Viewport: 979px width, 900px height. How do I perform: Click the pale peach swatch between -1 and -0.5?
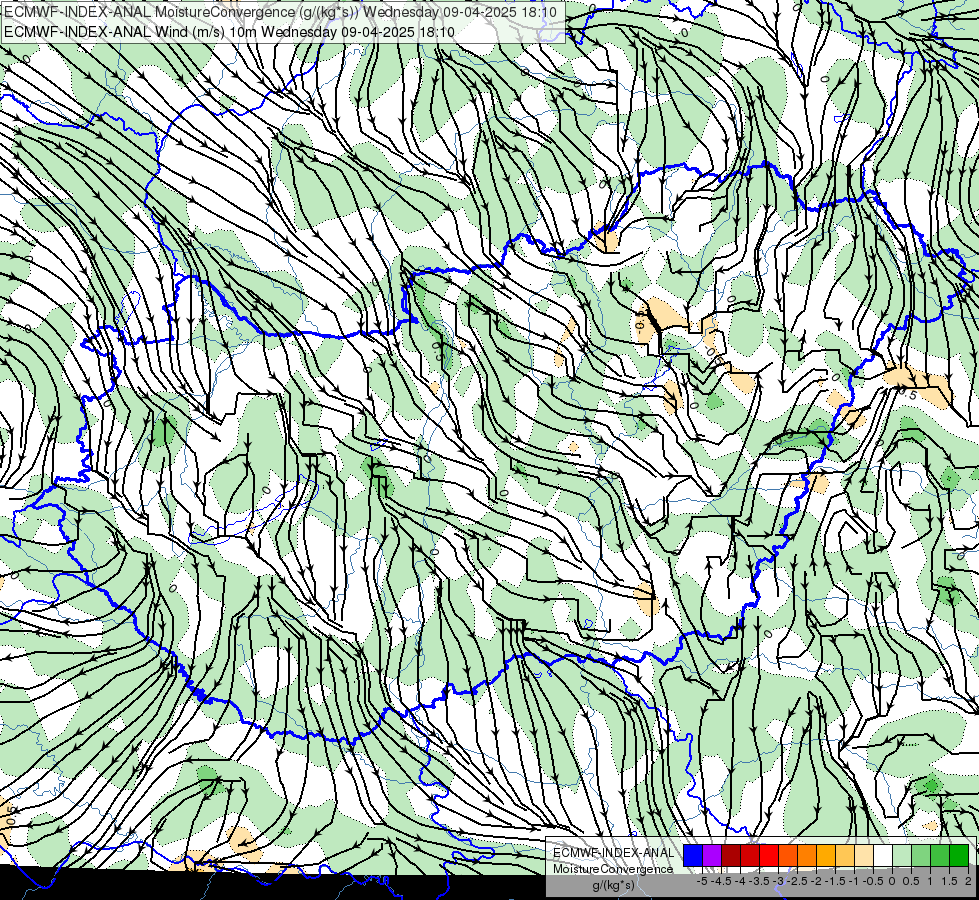tap(864, 855)
